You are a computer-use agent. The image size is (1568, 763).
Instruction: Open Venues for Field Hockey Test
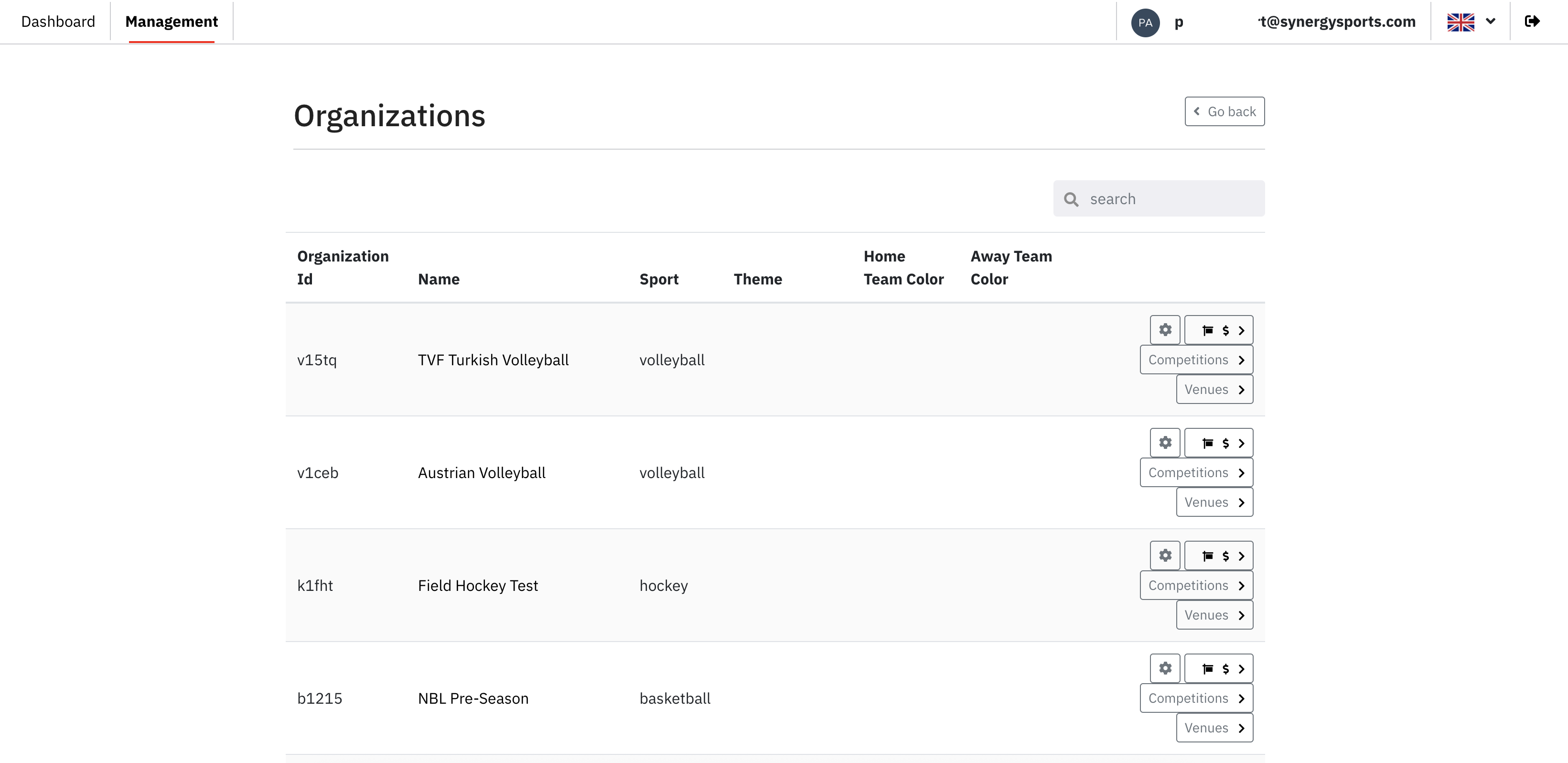tap(1214, 615)
